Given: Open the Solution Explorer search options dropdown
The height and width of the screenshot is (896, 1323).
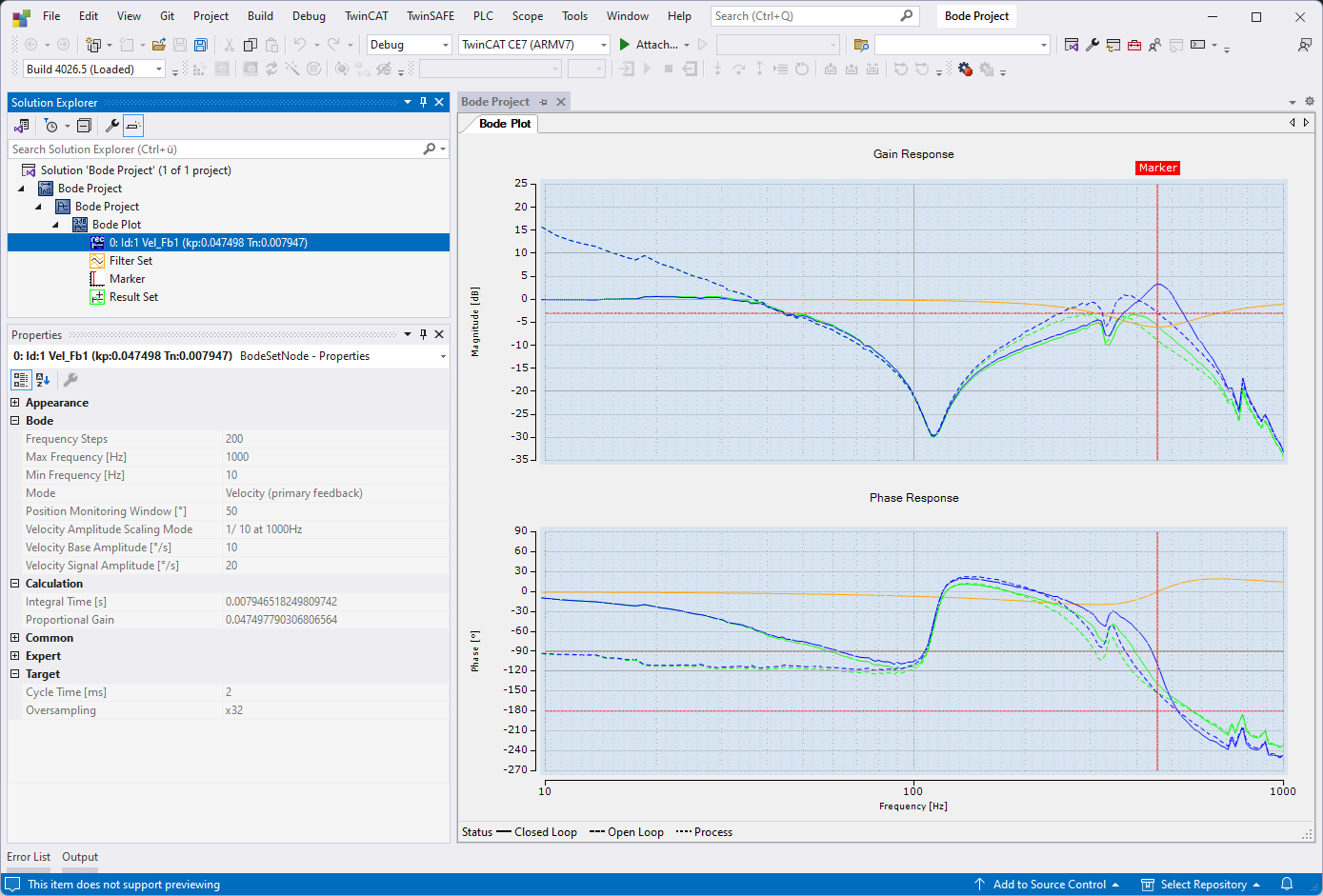Looking at the screenshot, I should click(x=444, y=149).
